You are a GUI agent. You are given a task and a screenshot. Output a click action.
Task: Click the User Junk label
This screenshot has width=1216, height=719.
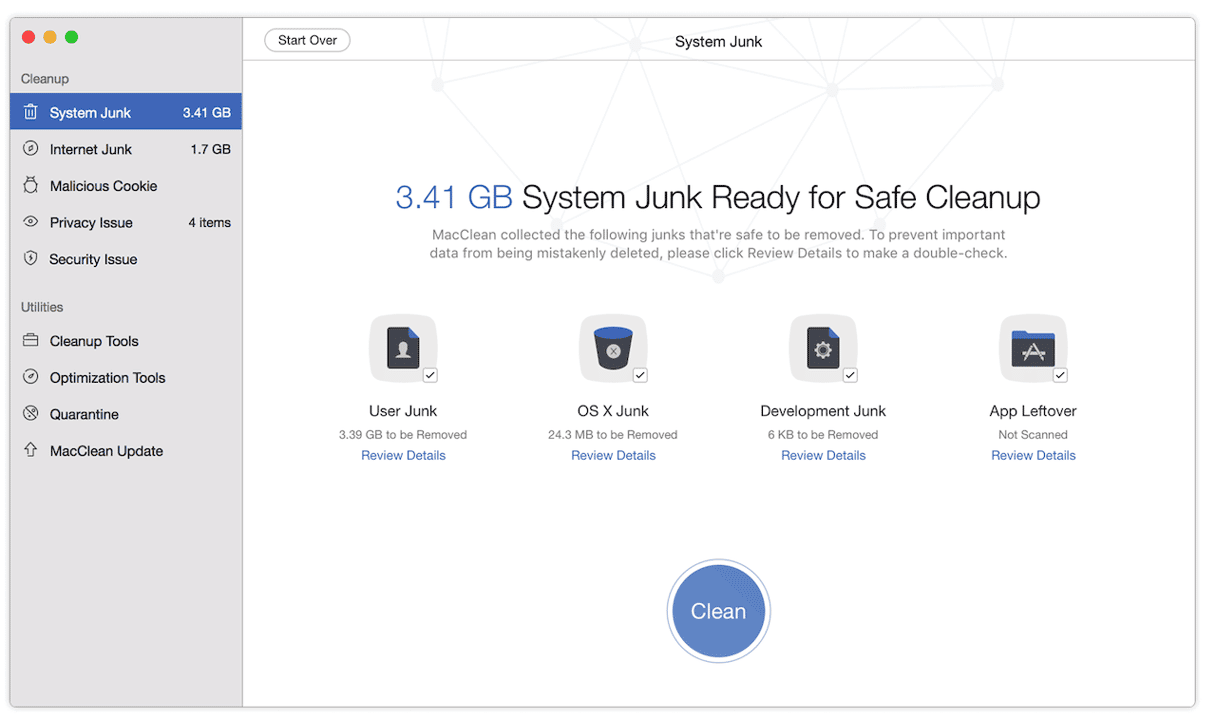(403, 411)
